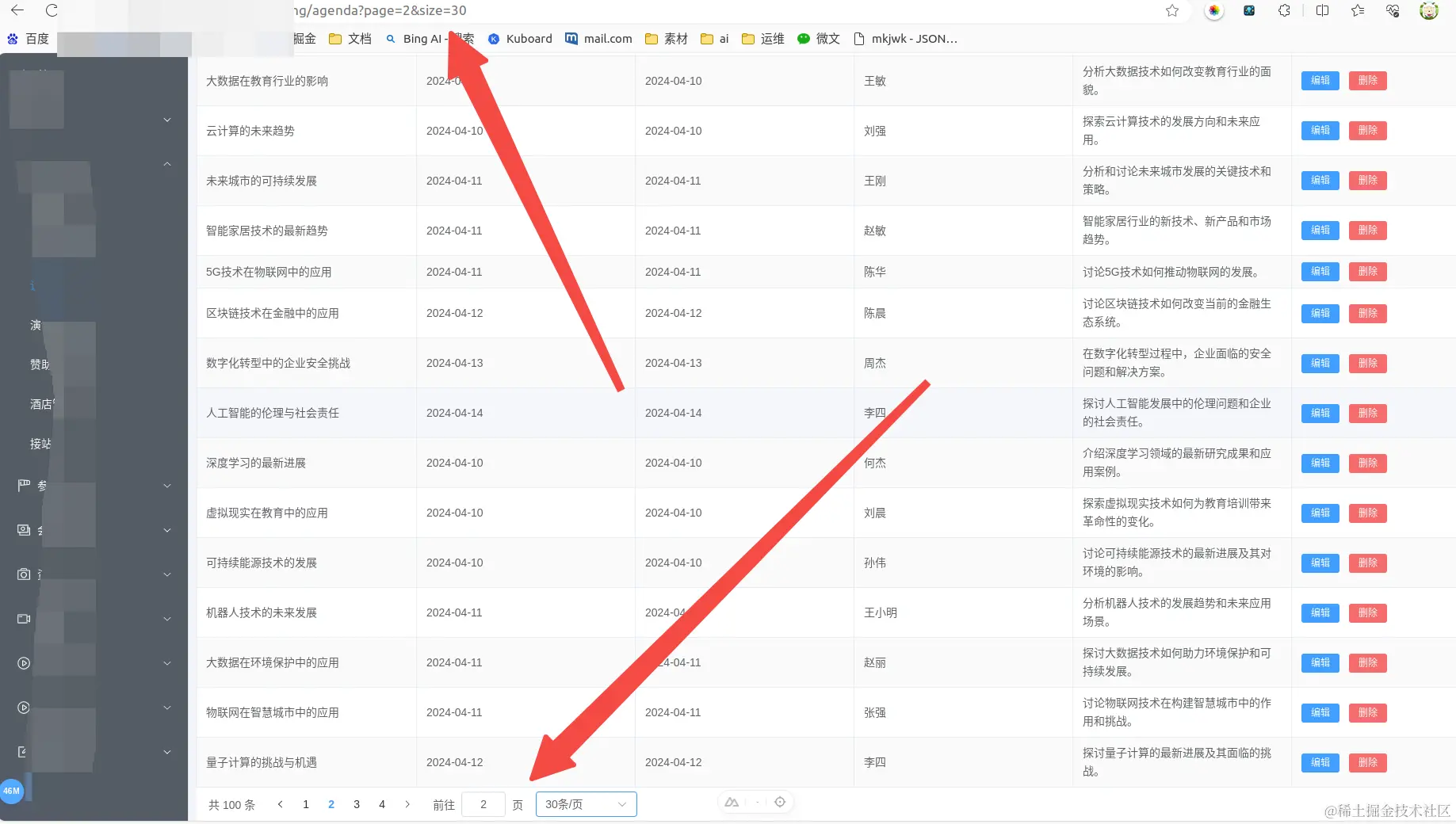Edit the 人工智能的伦理与社会责任 row

[x=1320, y=413]
